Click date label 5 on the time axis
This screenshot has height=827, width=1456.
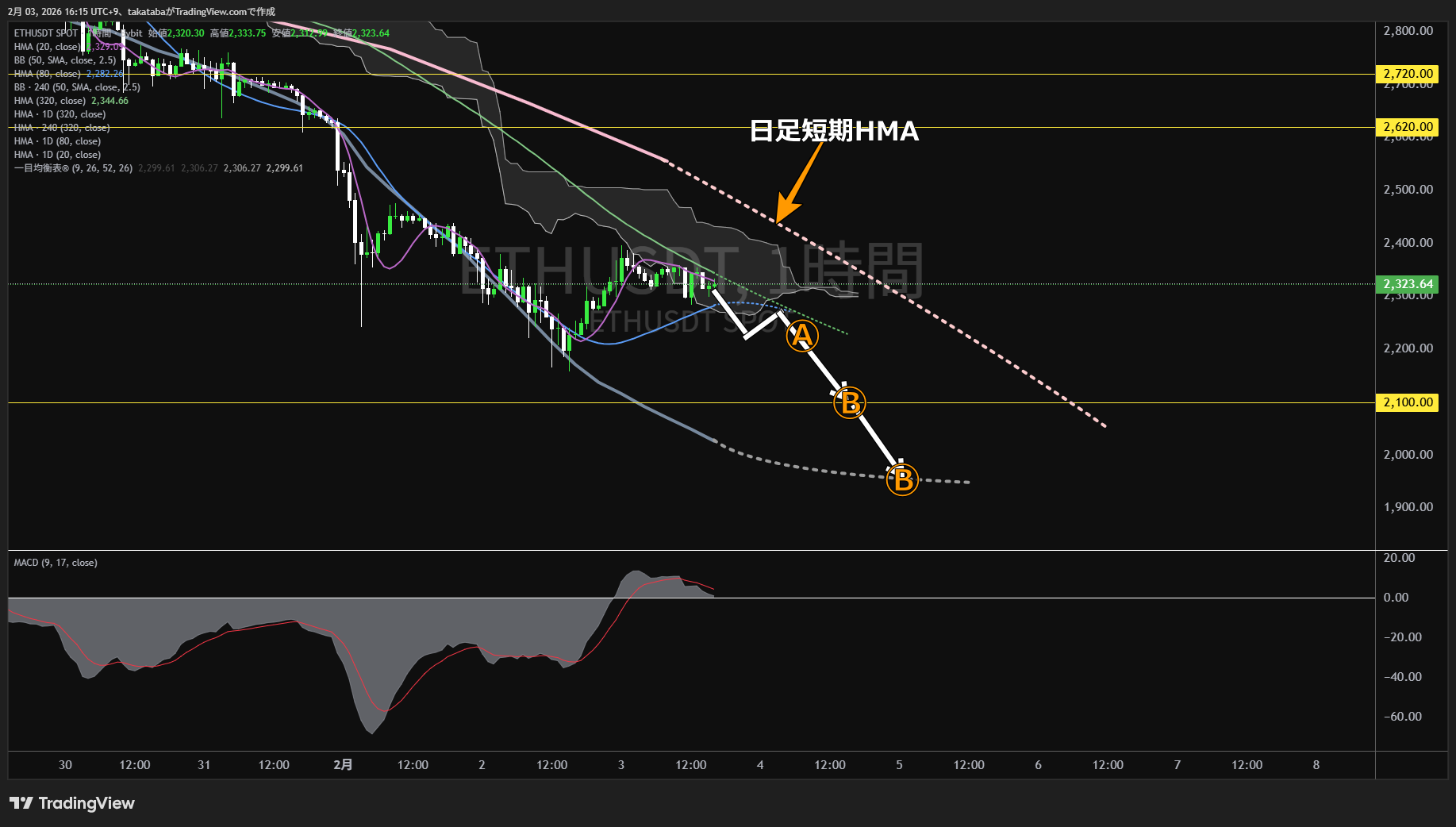coord(899,765)
